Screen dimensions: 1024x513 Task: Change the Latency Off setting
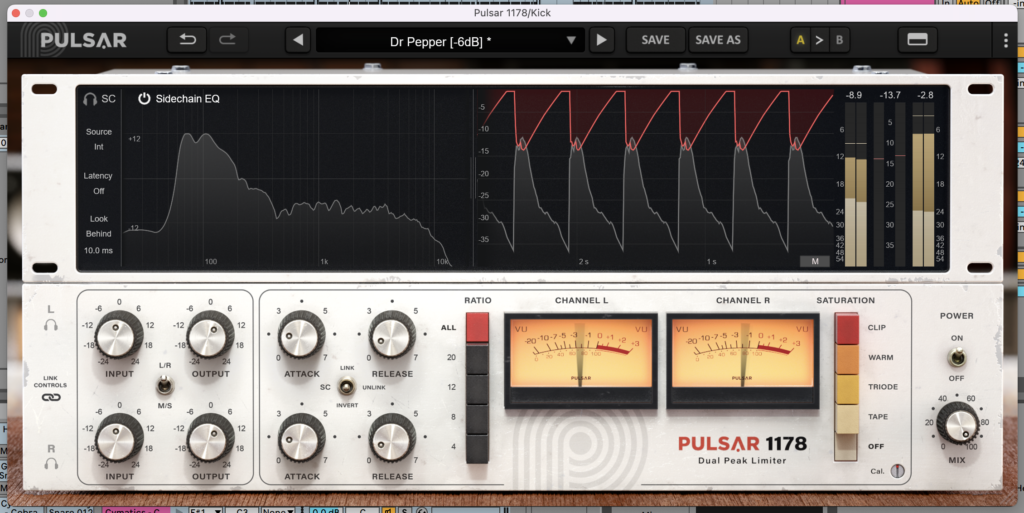[x=98, y=183]
